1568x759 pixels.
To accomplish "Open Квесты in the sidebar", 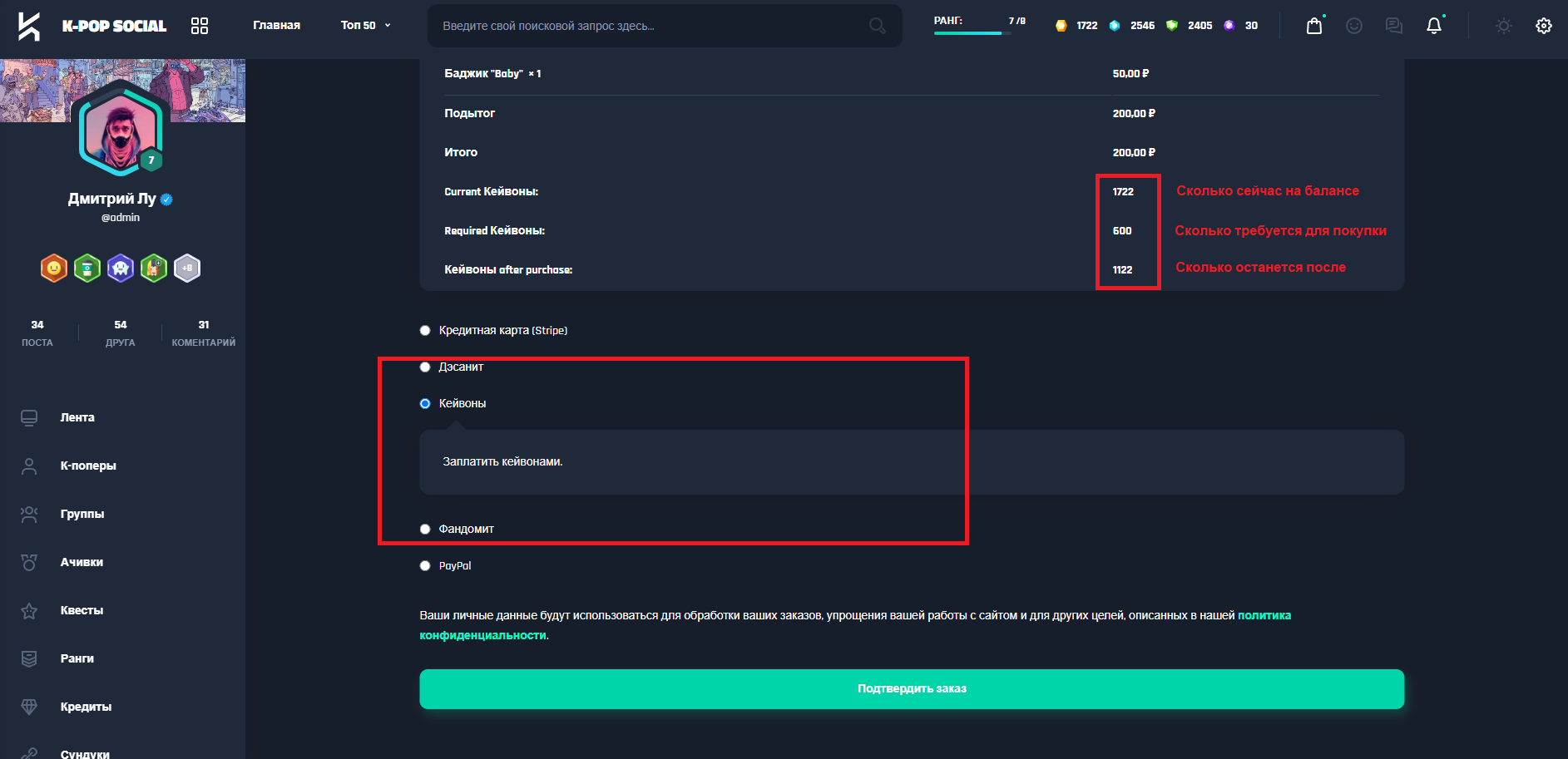I will click(x=82, y=610).
